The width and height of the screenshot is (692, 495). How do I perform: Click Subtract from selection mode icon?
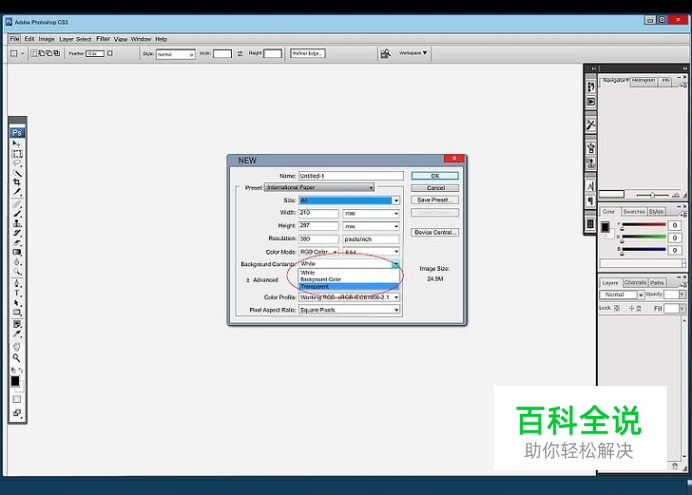click(x=49, y=53)
